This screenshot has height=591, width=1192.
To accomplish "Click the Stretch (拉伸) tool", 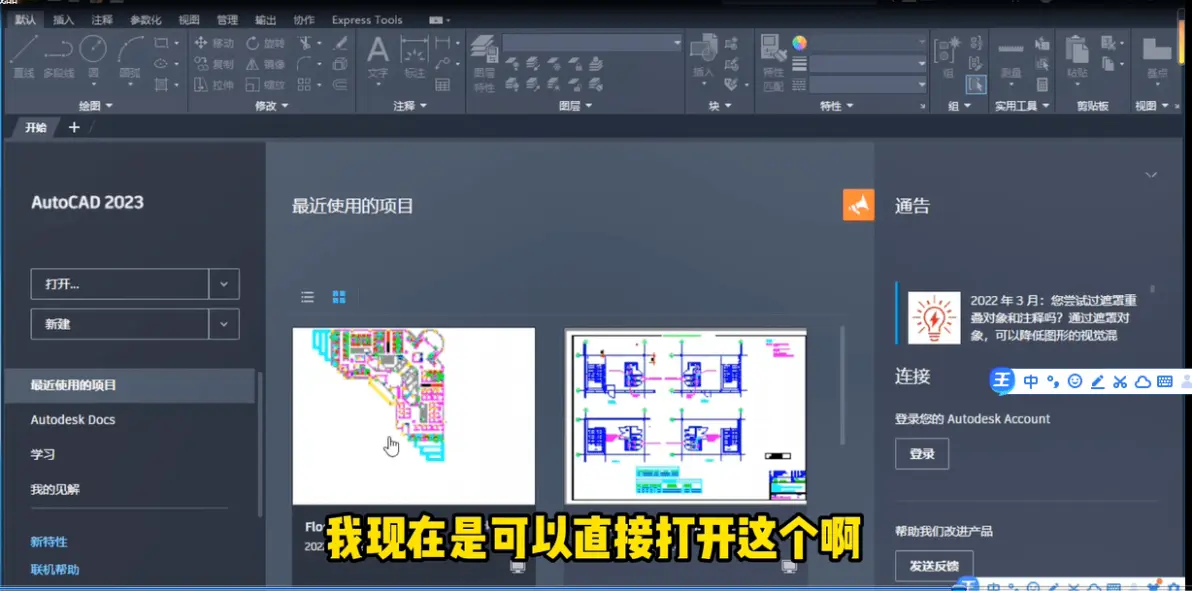I will (x=214, y=84).
